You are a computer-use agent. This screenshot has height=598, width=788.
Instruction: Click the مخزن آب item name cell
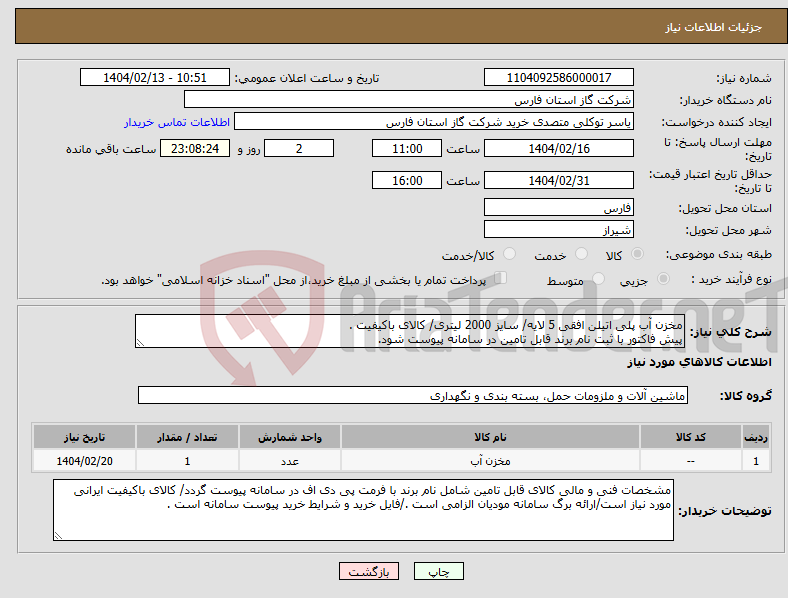tap(490, 461)
